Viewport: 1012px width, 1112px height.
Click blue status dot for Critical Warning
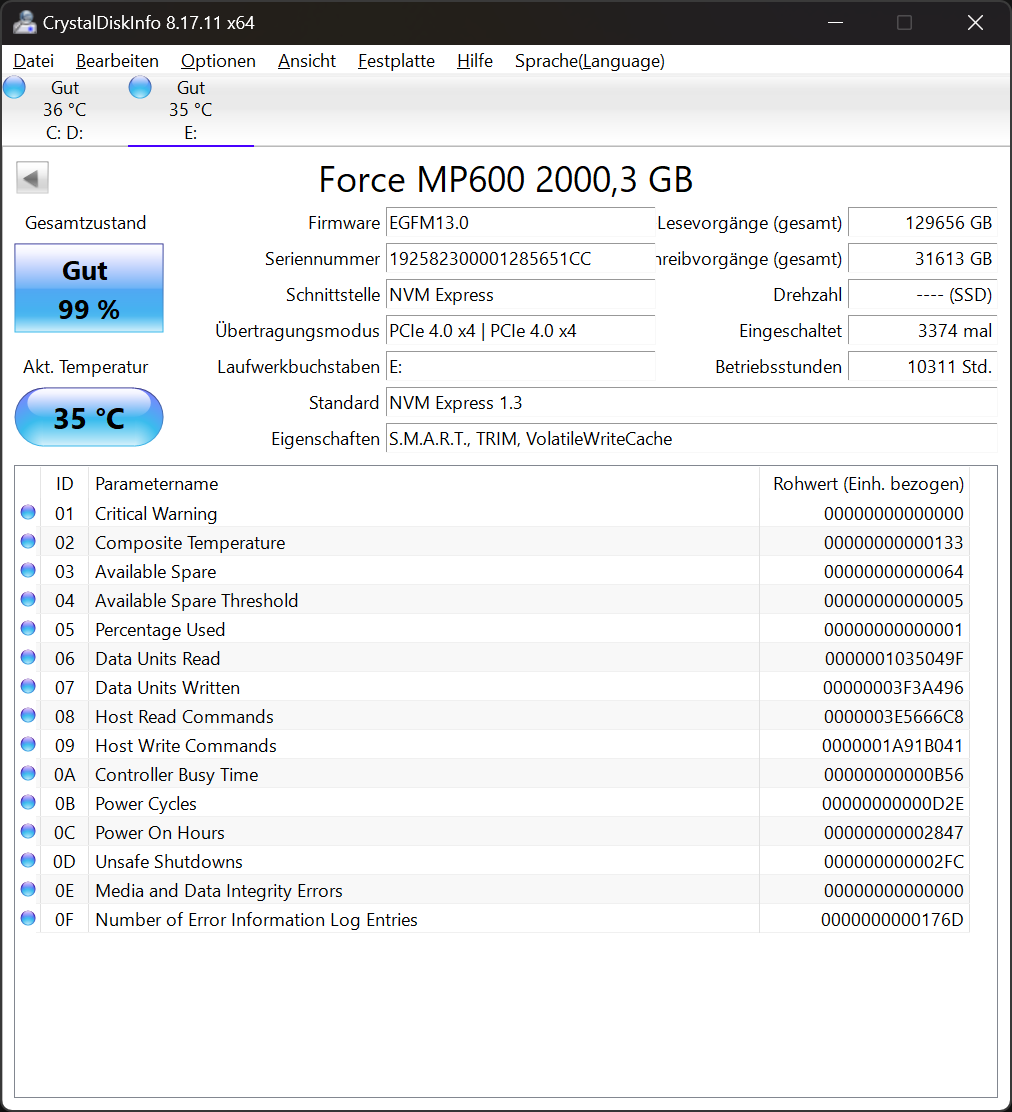coord(28,512)
